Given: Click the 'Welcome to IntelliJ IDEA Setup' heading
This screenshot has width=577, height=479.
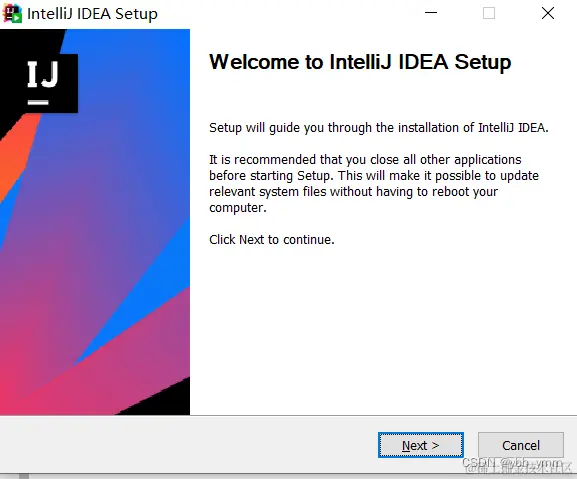Looking at the screenshot, I should (x=360, y=62).
